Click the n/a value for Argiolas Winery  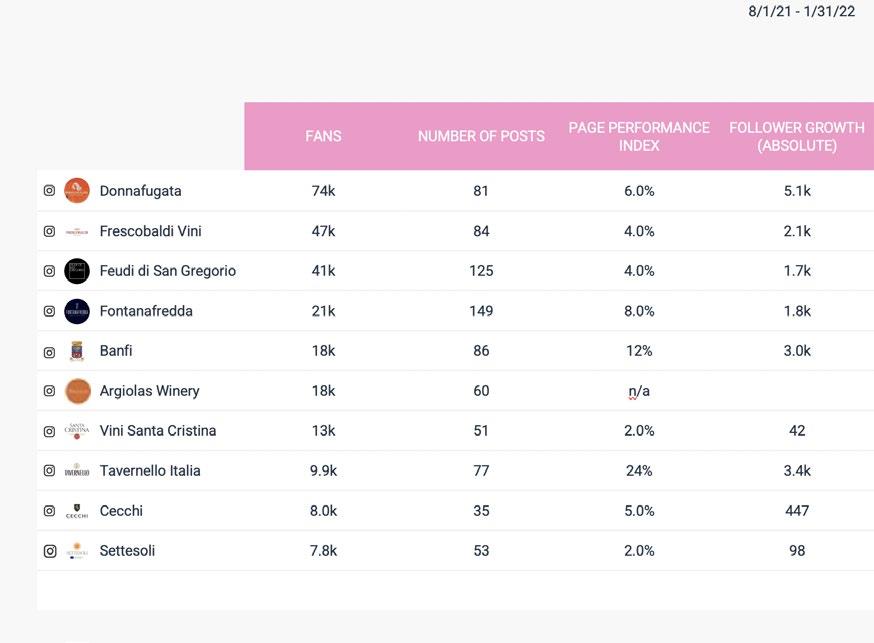(639, 391)
